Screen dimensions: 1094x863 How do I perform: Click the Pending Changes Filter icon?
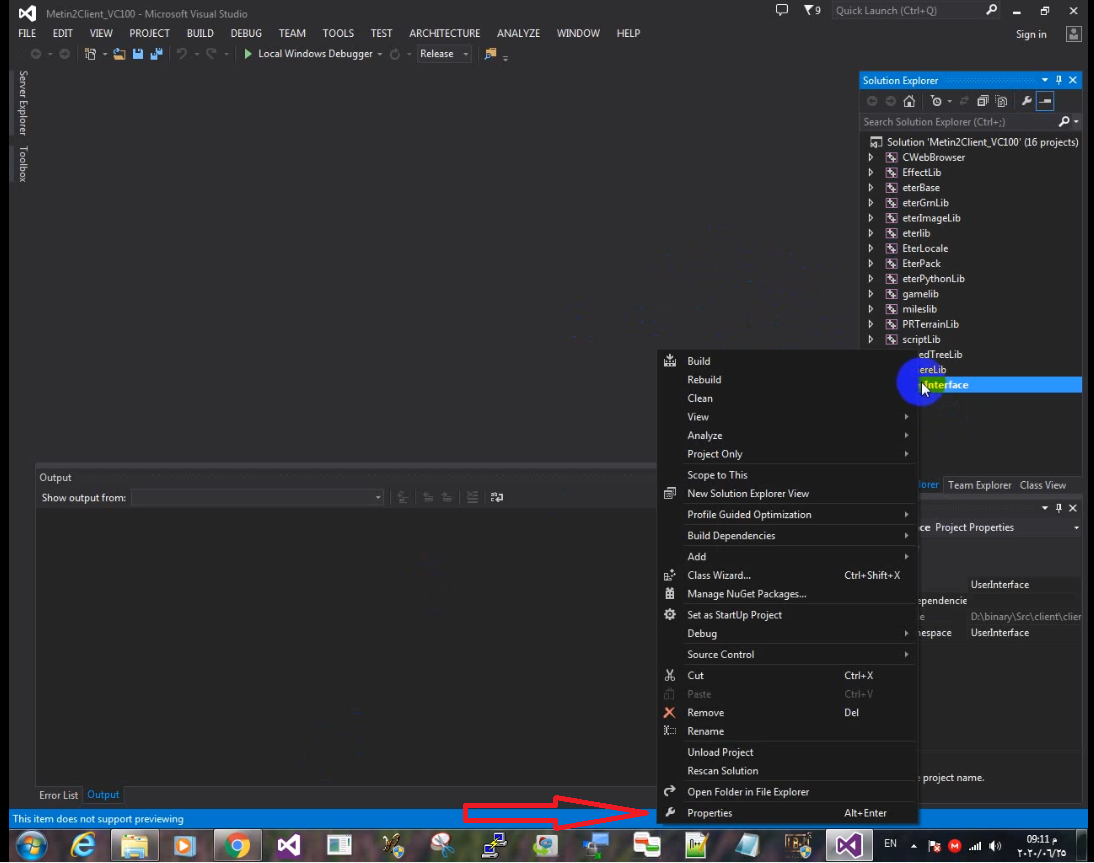coord(936,101)
